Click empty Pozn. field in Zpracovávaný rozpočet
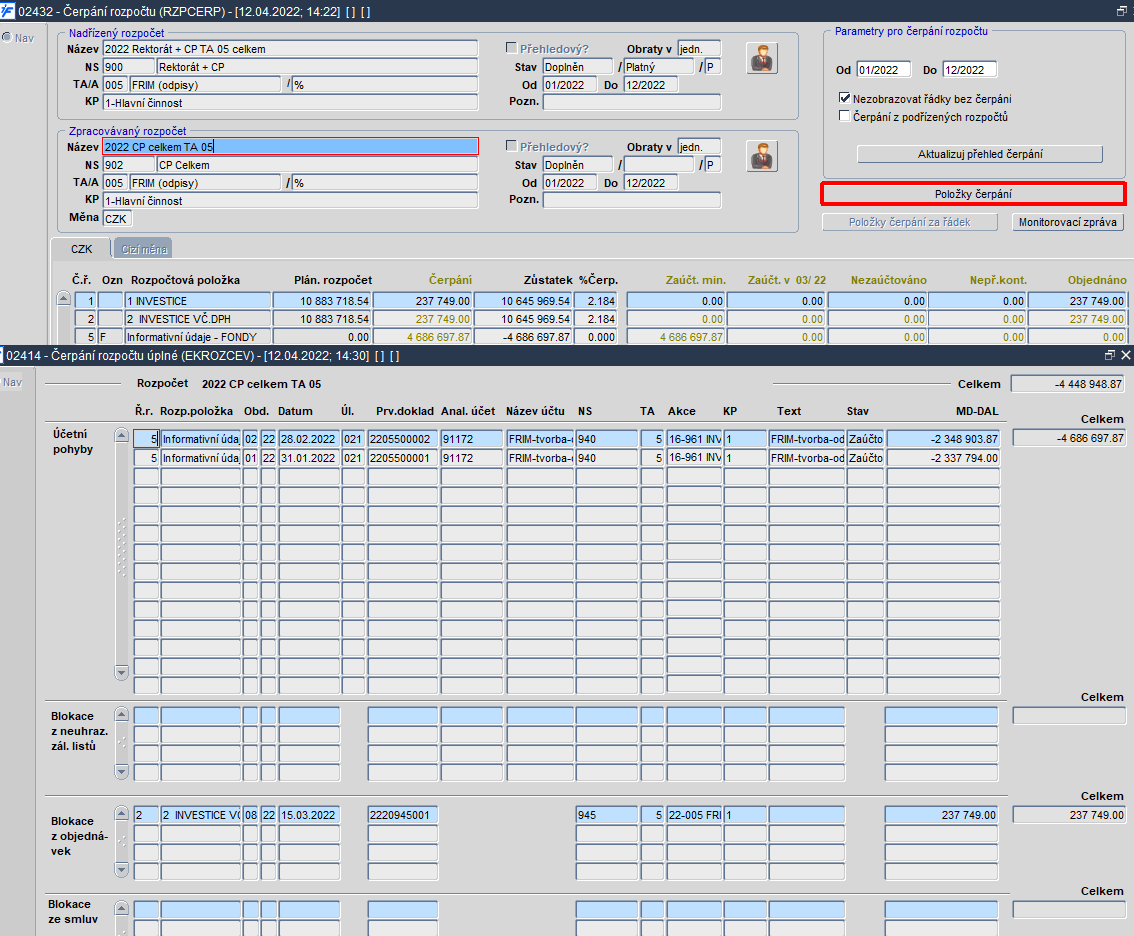 click(631, 200)
